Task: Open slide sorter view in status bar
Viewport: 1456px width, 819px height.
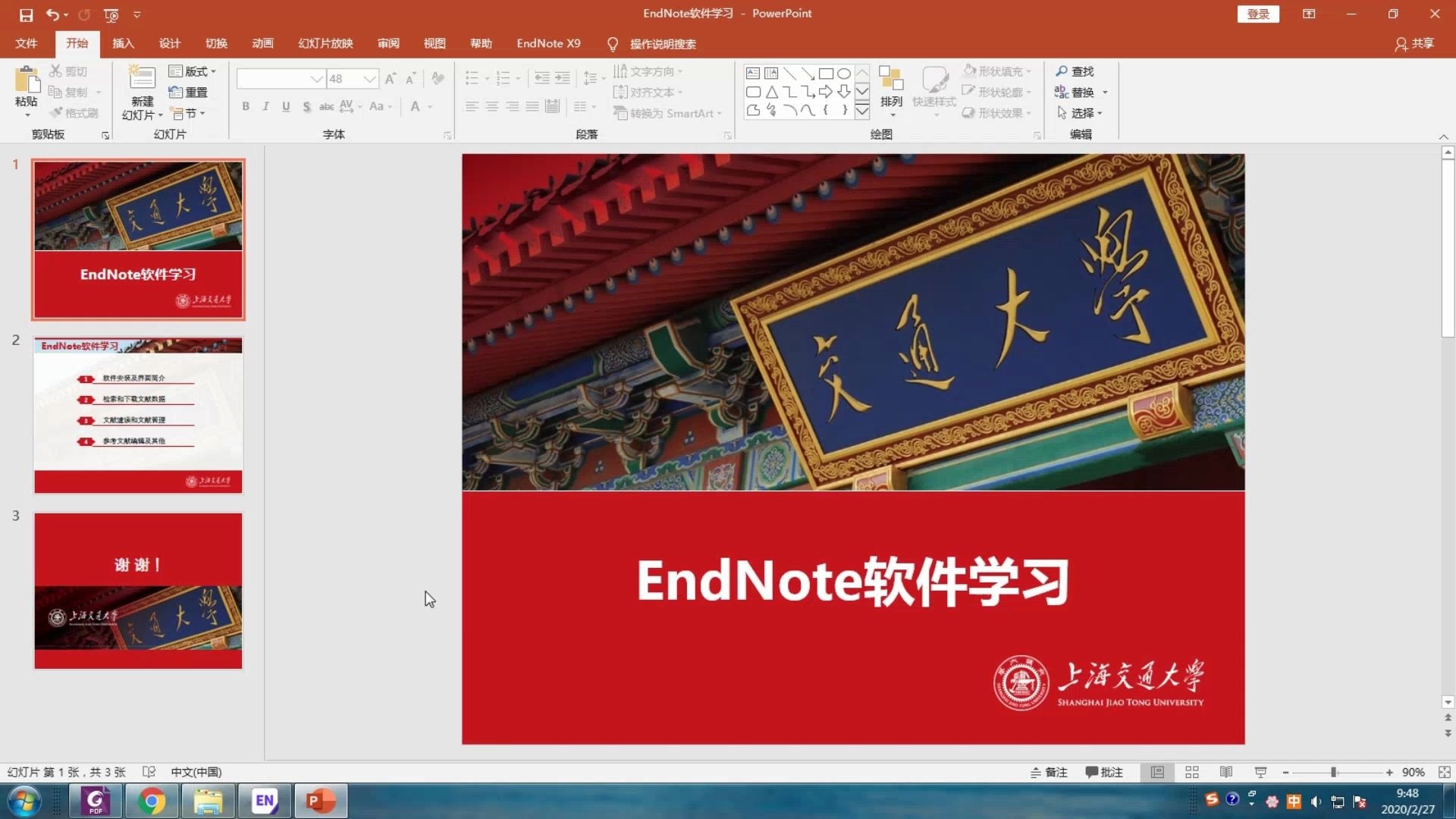Action: 1191,772
